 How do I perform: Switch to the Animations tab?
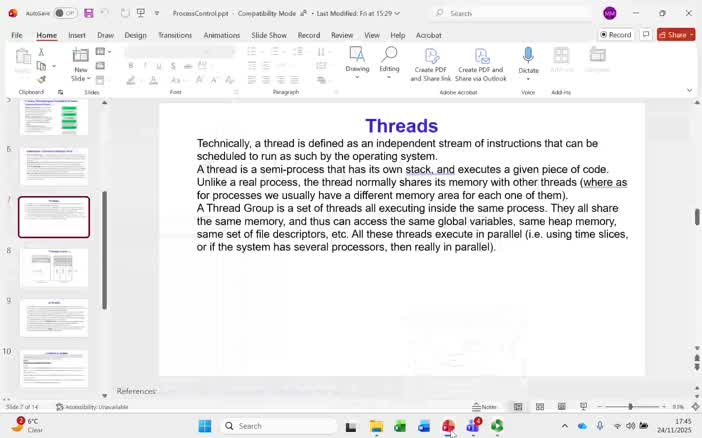222,35
